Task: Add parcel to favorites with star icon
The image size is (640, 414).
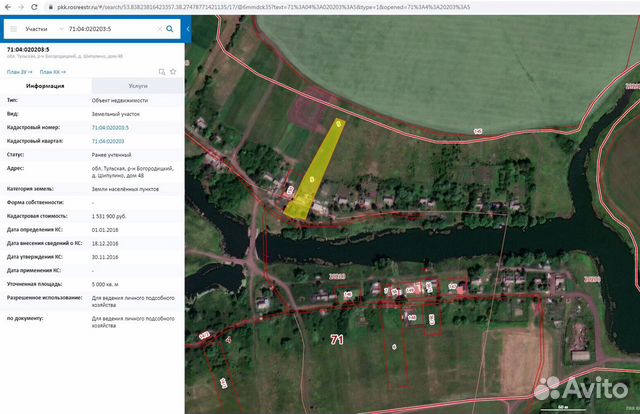Action: tap(173, 72)
